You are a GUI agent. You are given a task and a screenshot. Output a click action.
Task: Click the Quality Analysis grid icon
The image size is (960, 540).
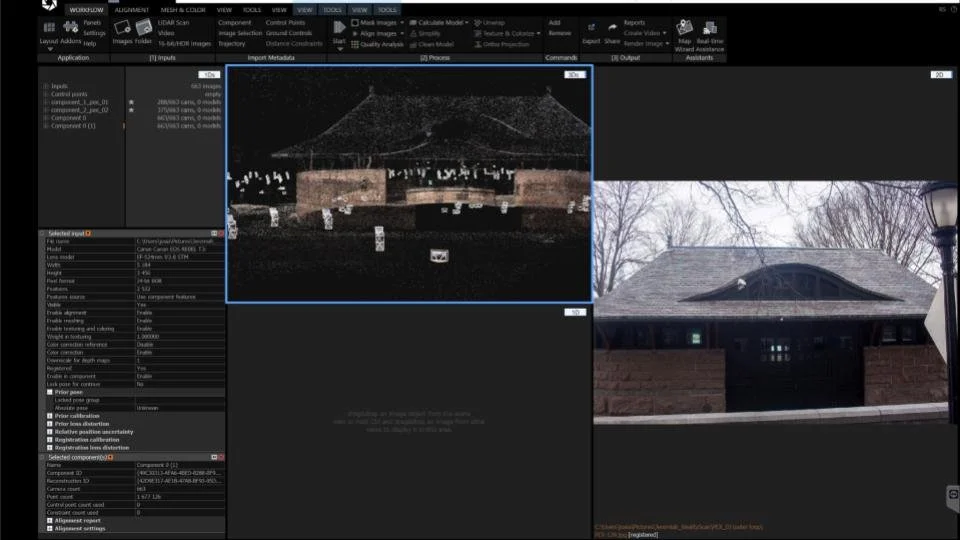[354, 44]
